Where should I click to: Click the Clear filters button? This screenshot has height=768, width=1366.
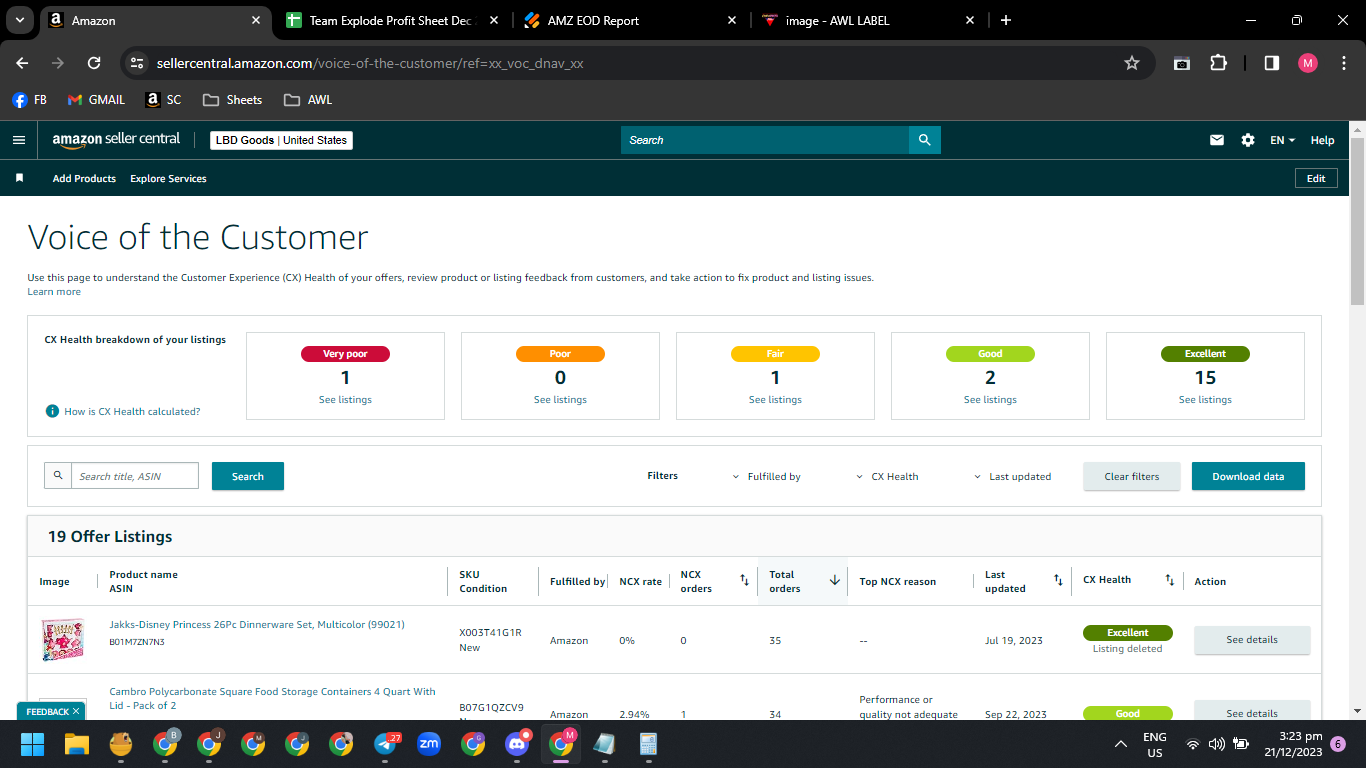tap(1131, 476)
